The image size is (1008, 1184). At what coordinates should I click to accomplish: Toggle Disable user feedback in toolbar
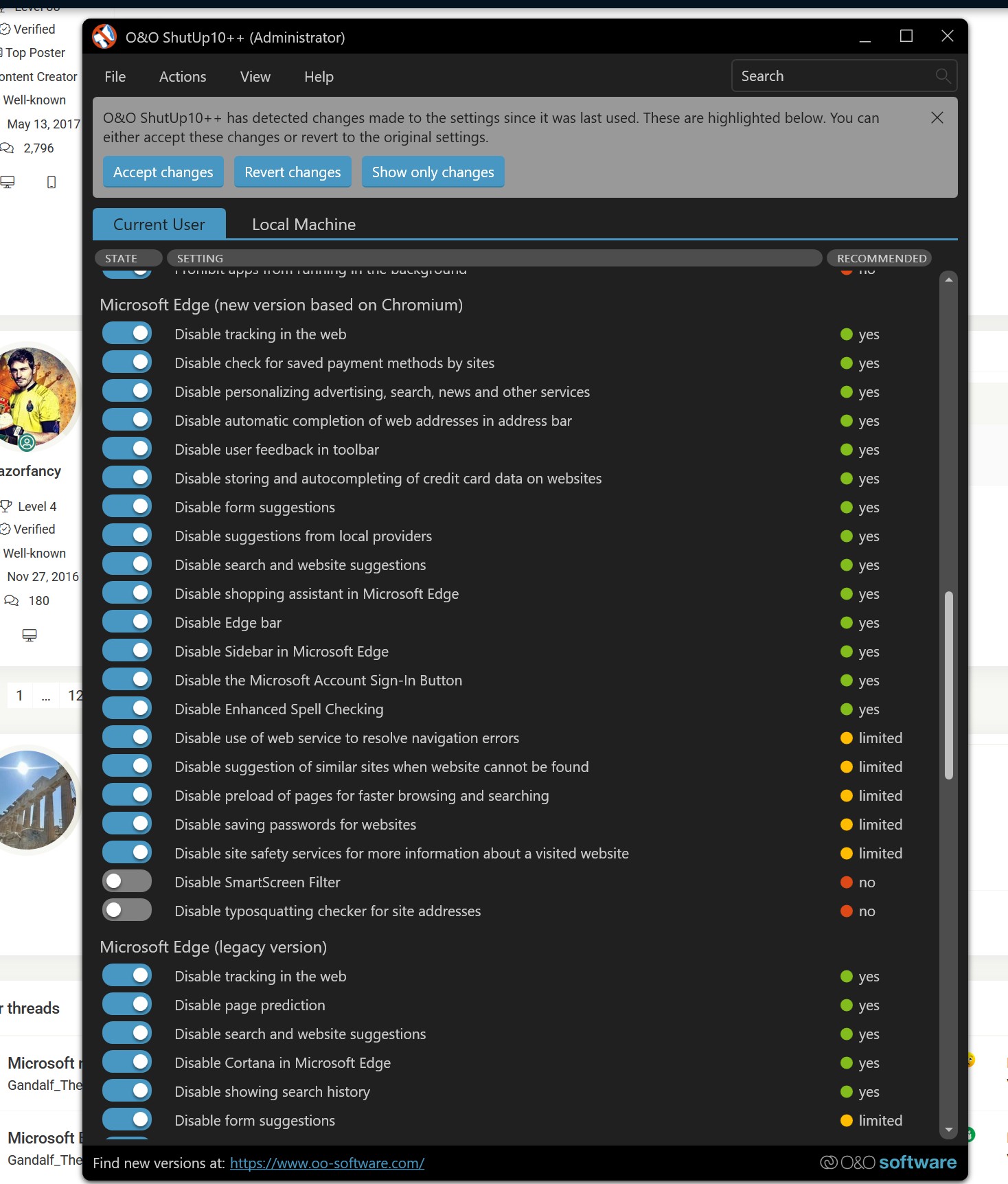coord(127,449)
